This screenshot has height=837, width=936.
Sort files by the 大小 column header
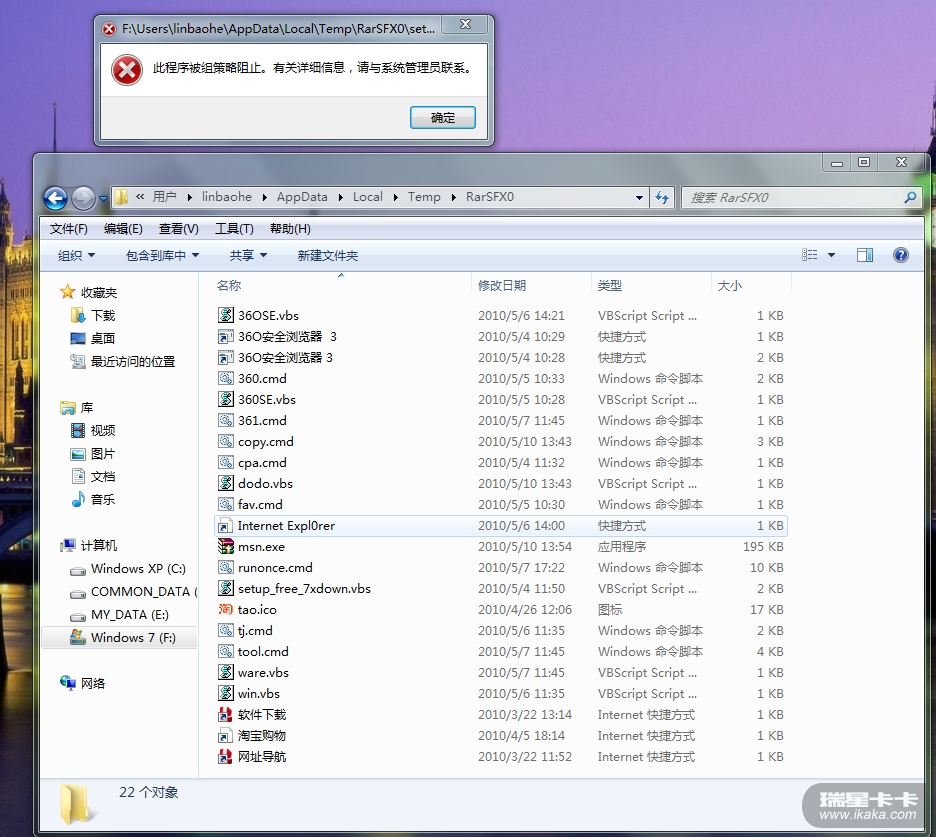[x=729, y=285]
